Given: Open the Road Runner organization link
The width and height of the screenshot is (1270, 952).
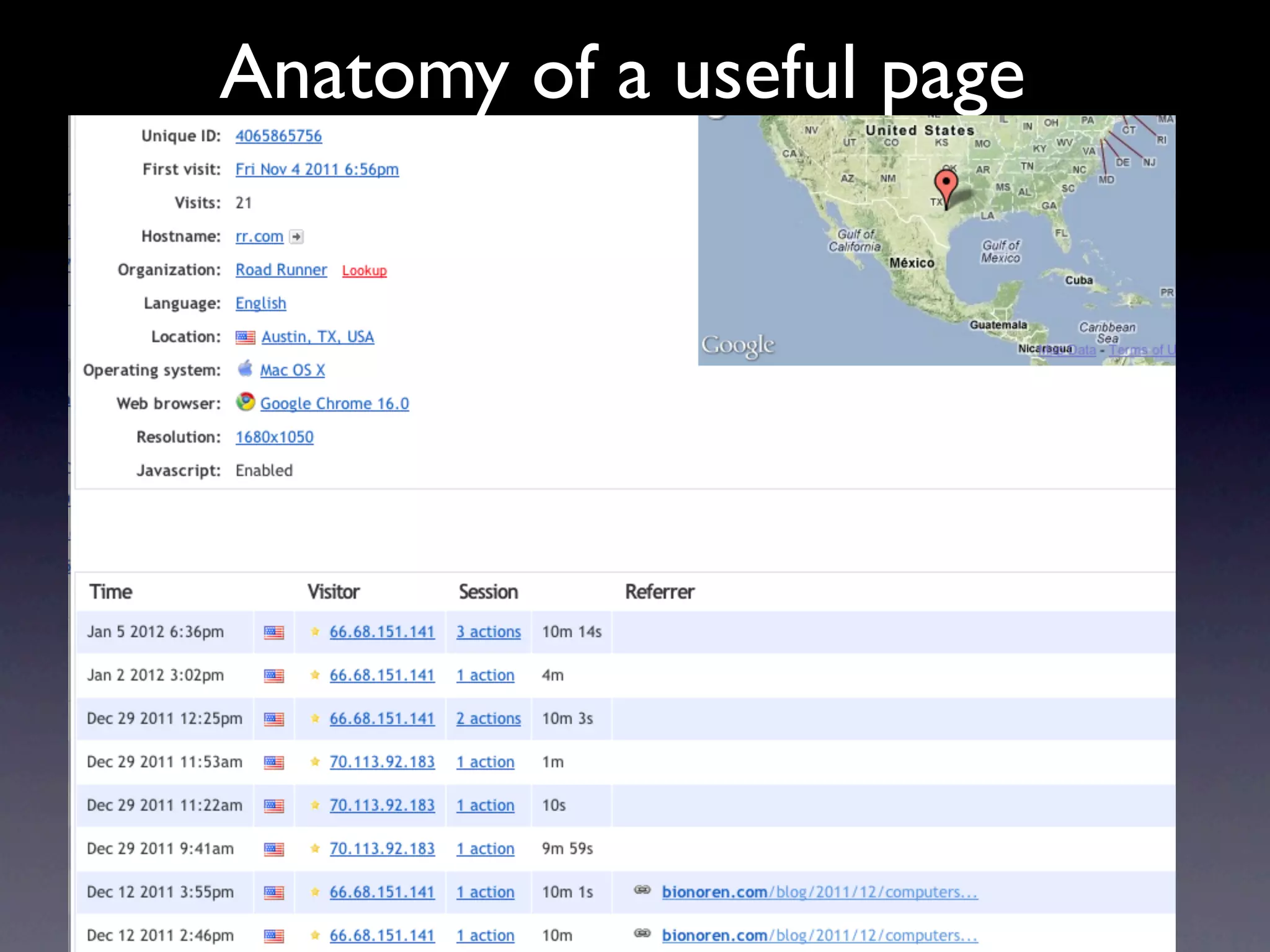Looking at the screenshot, I should pyautogui.click(x=281, y=270).
